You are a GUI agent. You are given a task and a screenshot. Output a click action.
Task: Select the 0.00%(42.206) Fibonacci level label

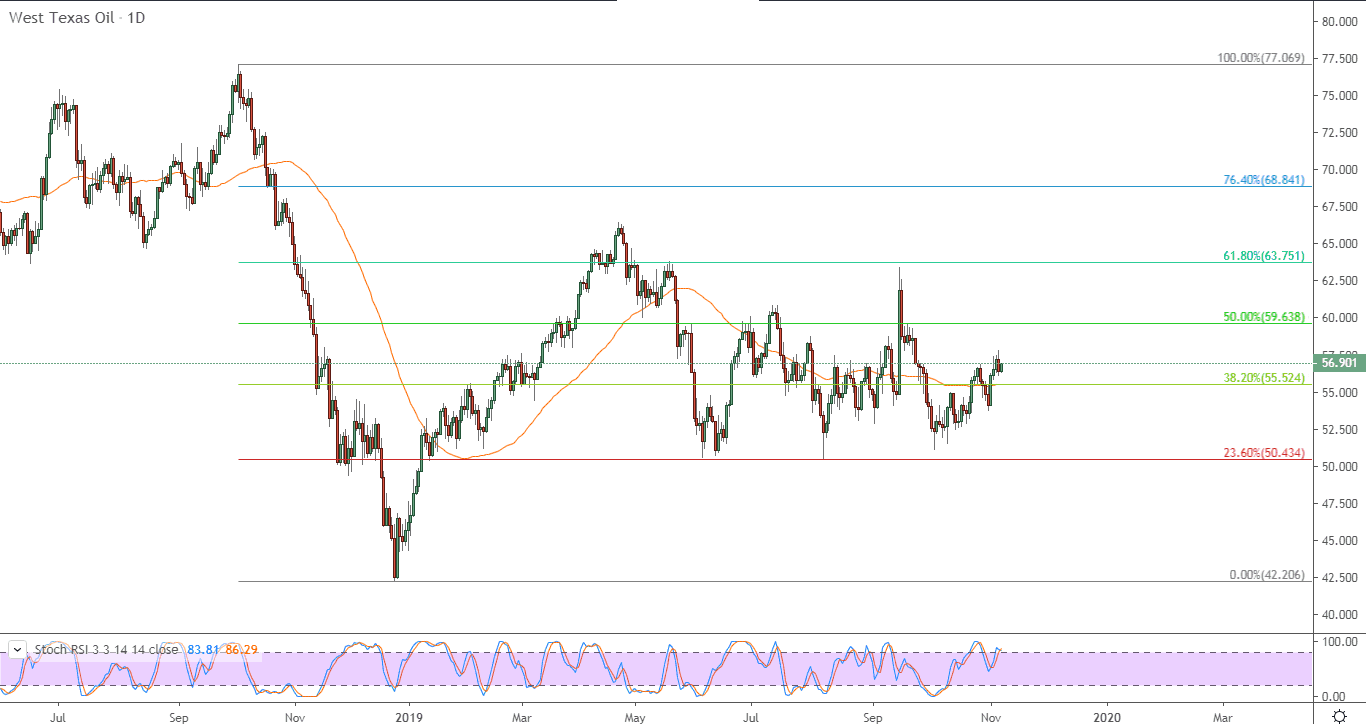coord(1267,575)
